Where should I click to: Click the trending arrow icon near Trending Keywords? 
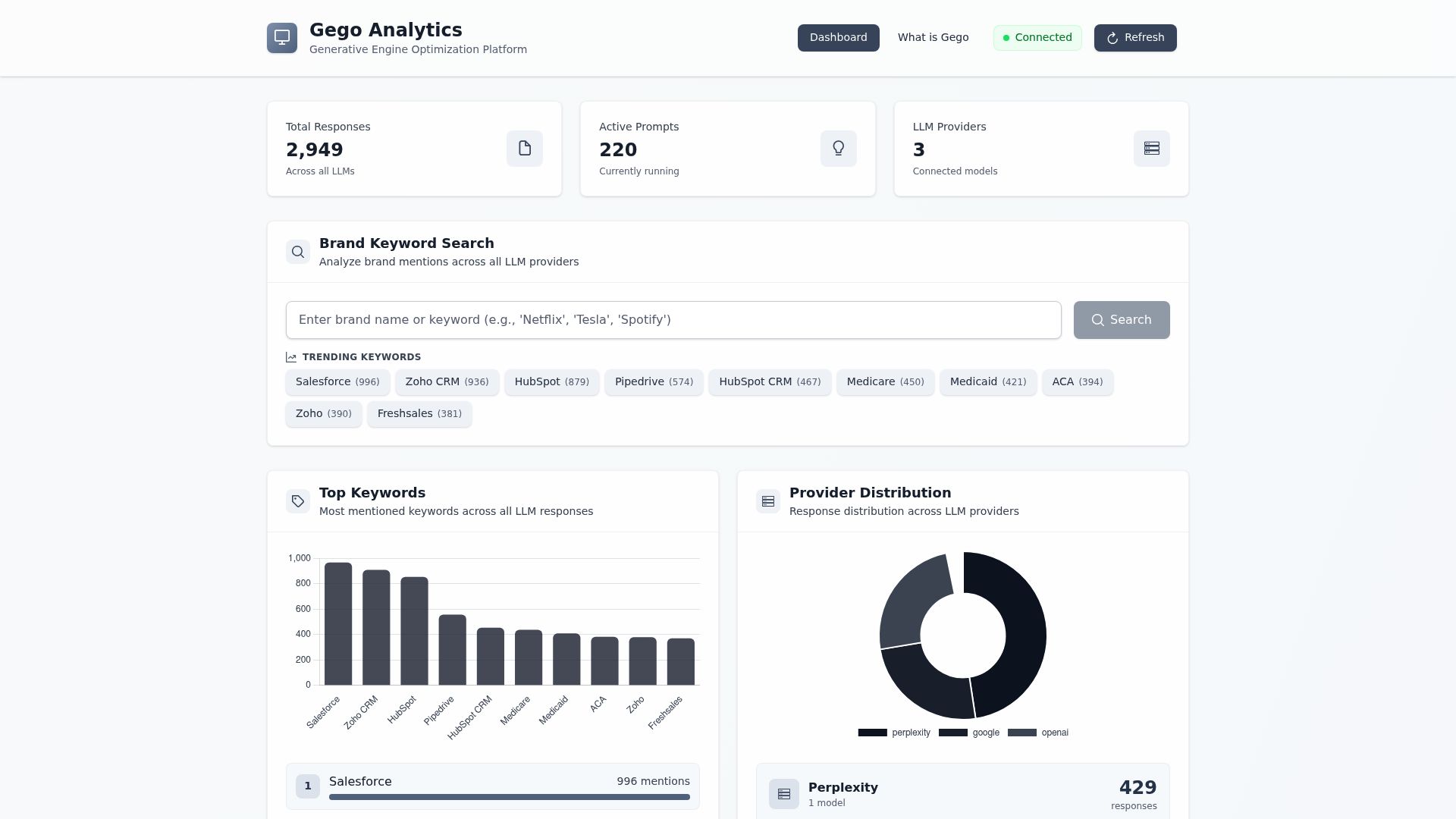[291, 356]
